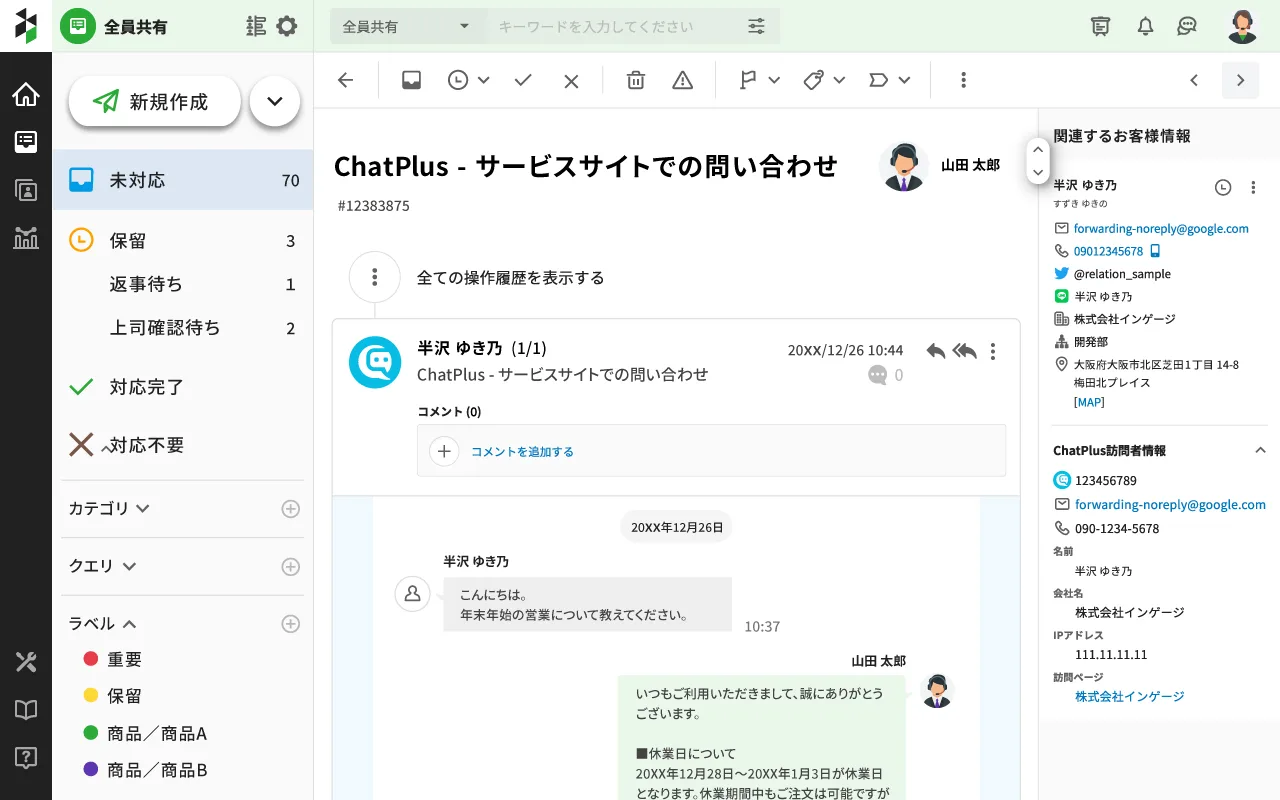Reply all to 半沢 ゆき乃's message
The height and width of the screenshot is (800, 1280).
coord(964,350)
